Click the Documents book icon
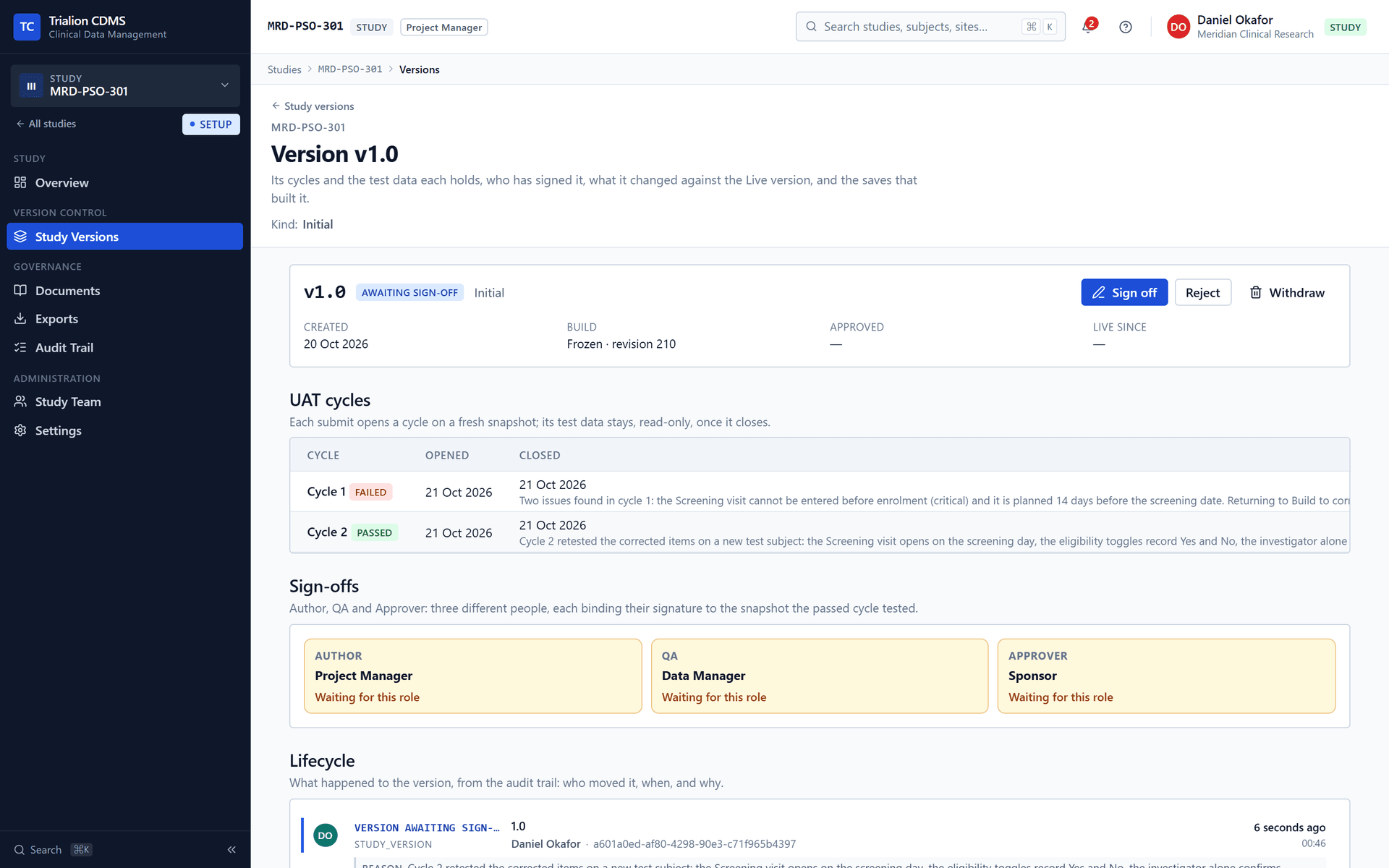 tap(20, 290)
